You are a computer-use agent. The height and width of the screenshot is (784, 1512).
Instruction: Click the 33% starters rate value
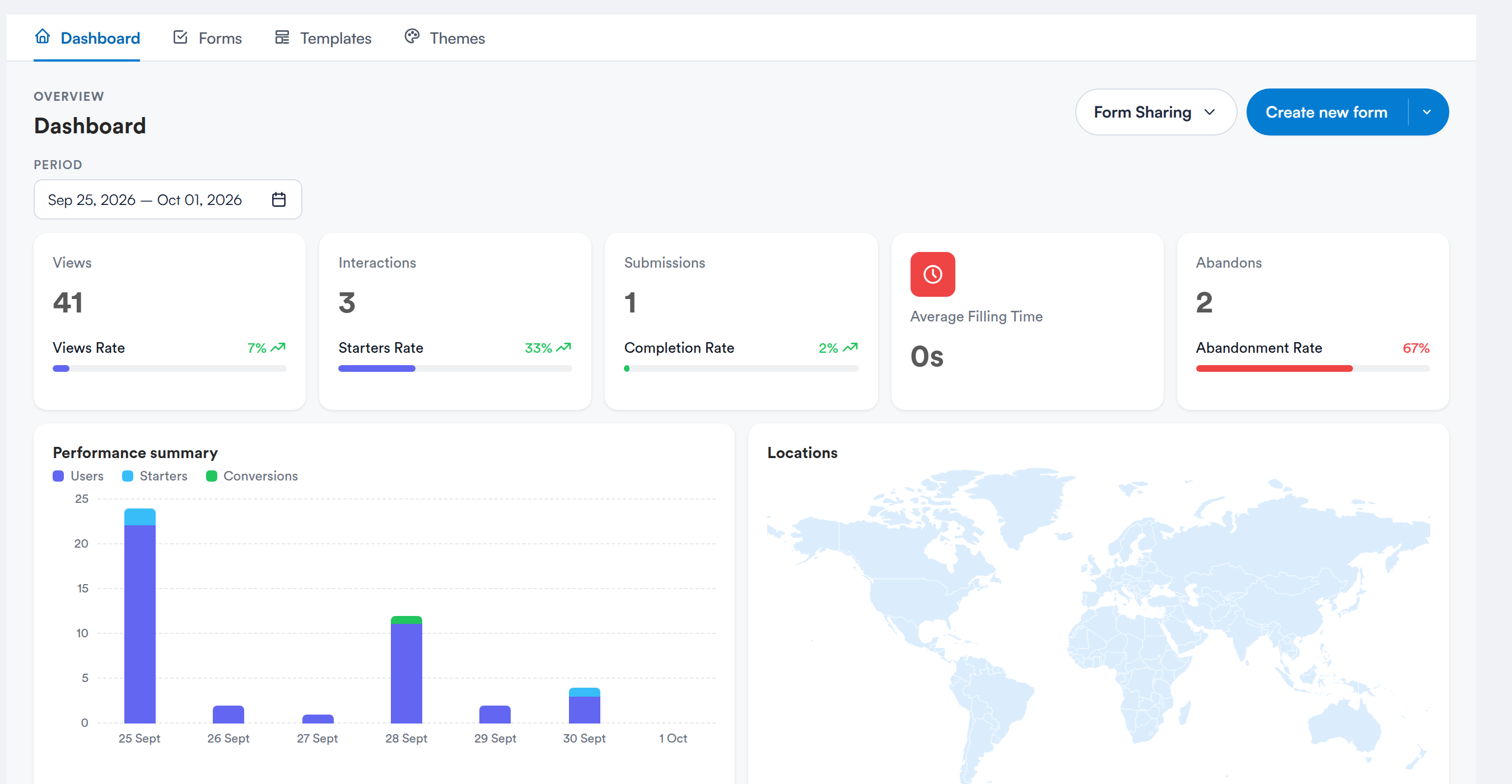[538, 348]
